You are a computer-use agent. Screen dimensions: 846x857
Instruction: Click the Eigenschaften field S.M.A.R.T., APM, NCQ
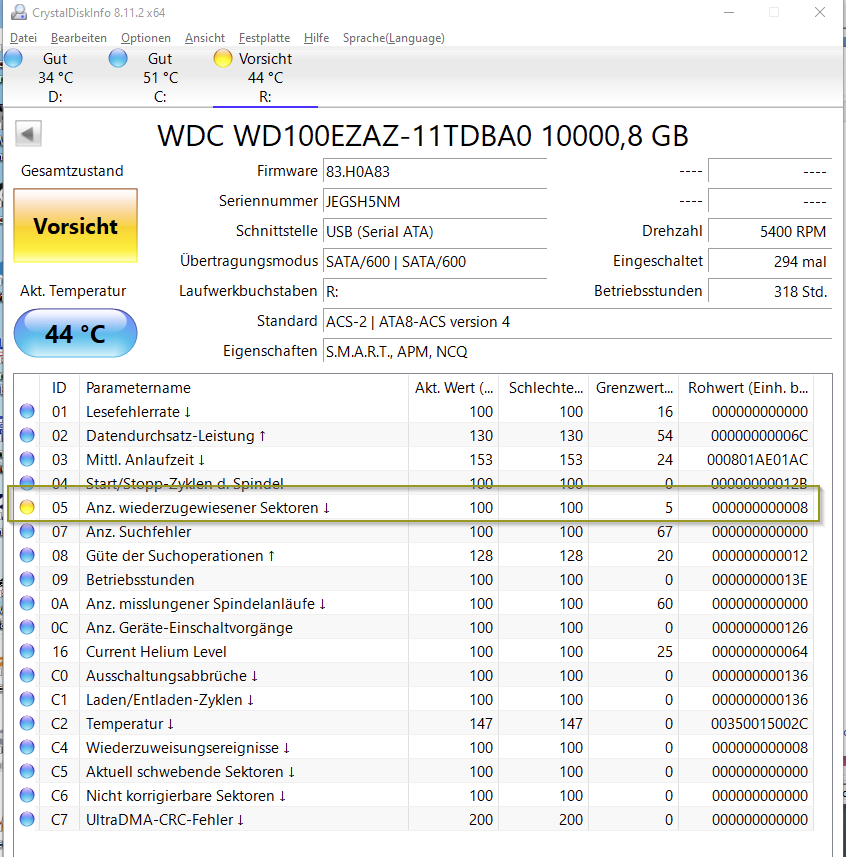(578, 351)
